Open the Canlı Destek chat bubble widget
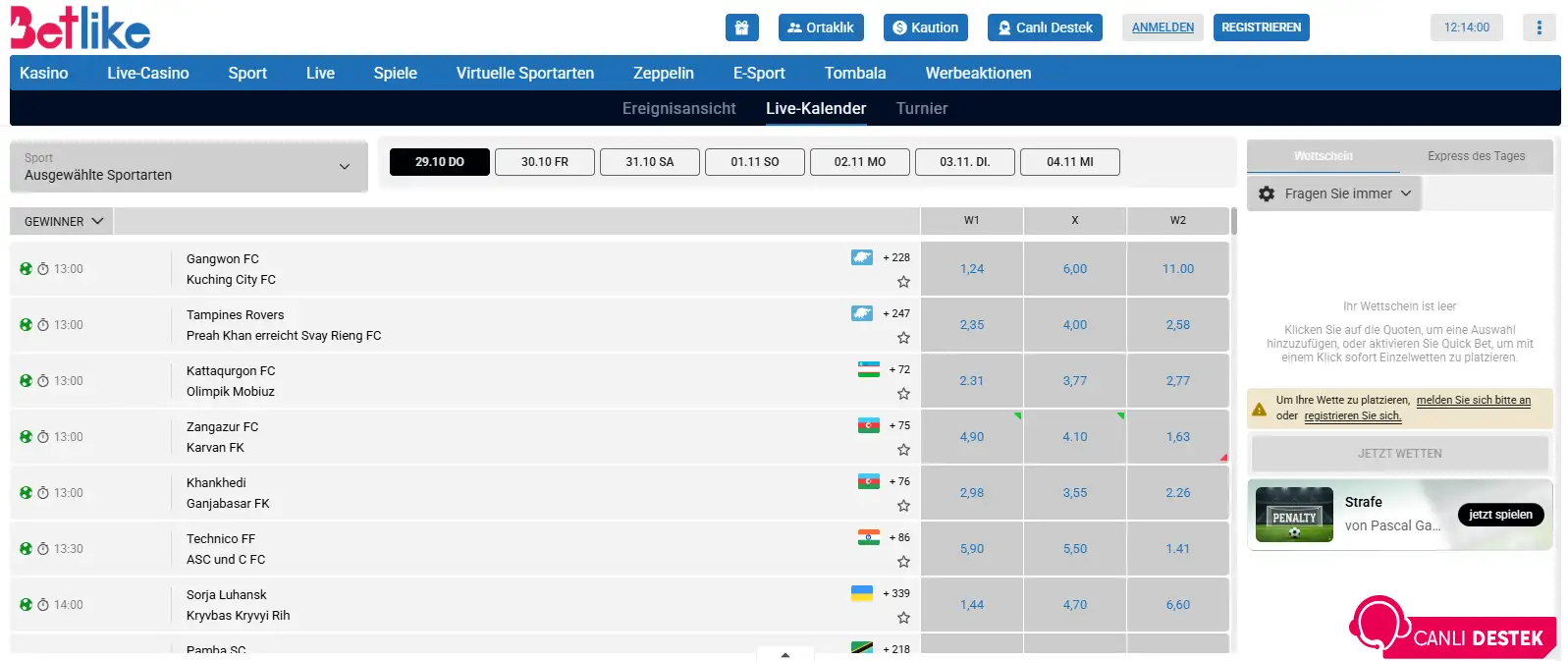This screenshot has height=661, width=1568. (1453, 627)
